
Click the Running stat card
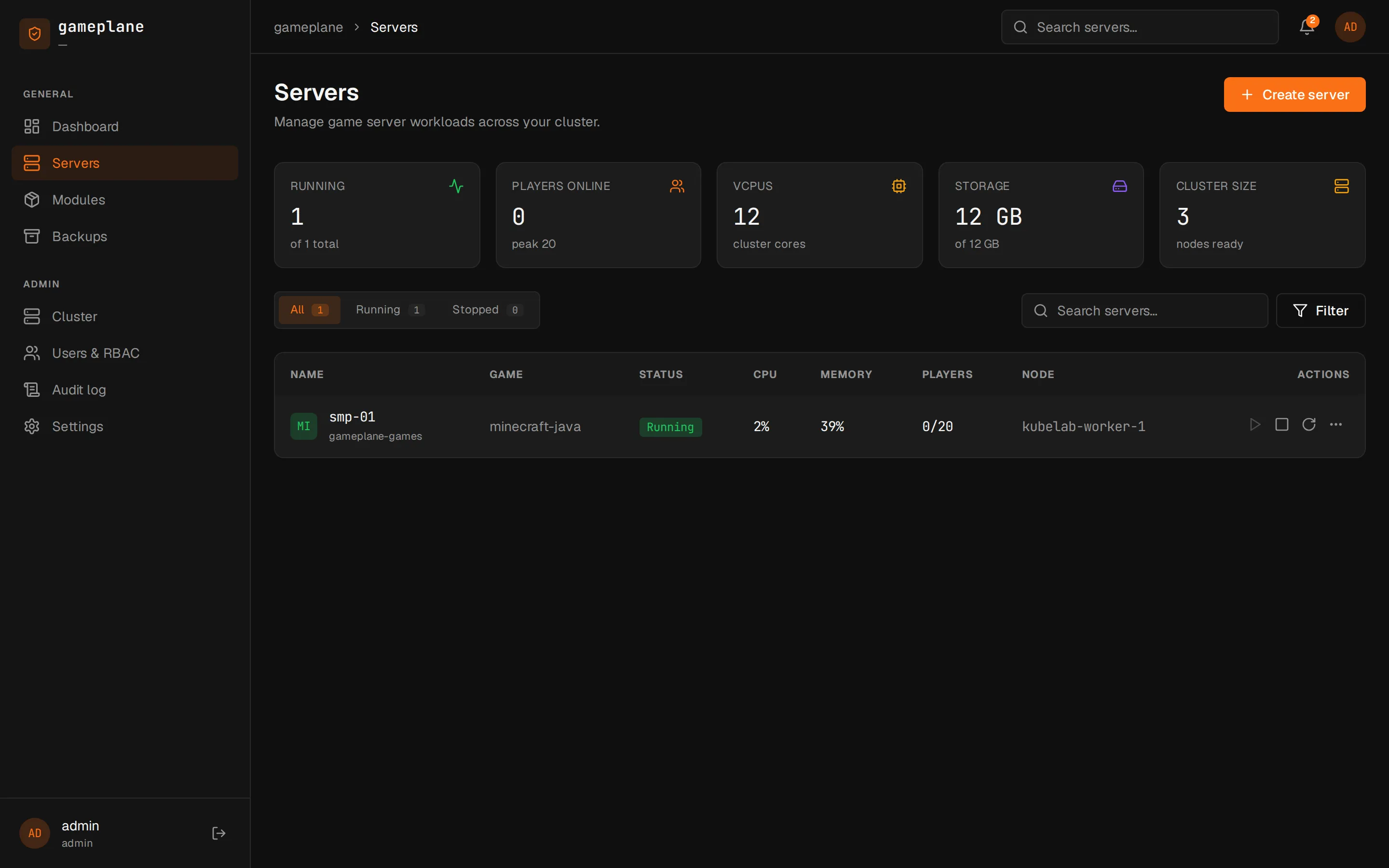(x=377, y=215)
